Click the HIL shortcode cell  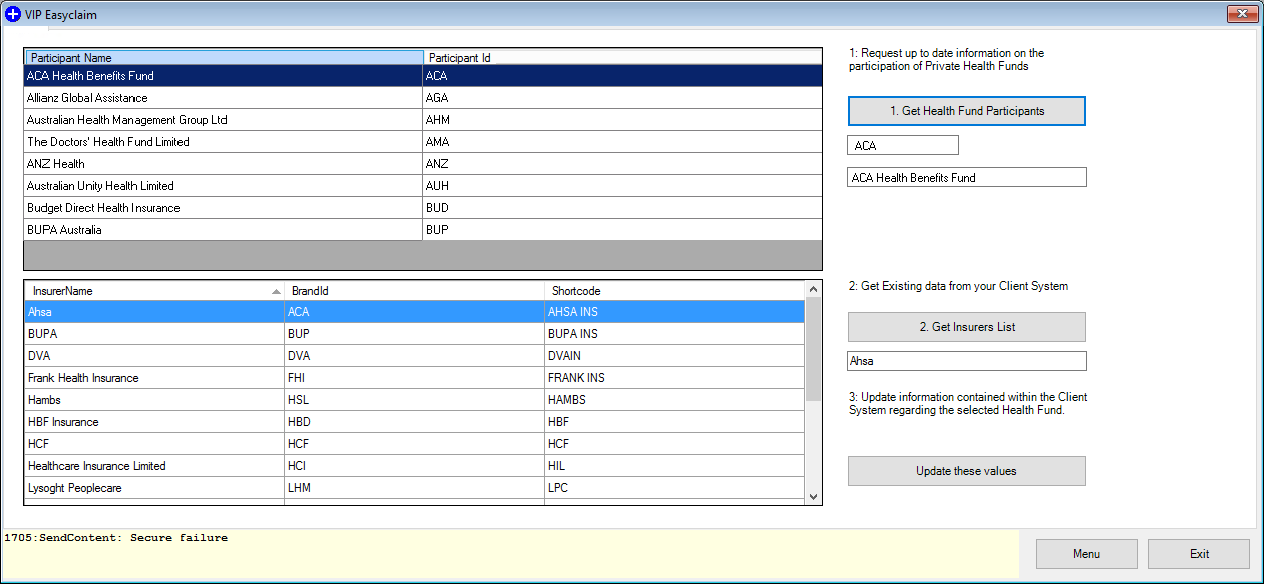coord(674,466)
